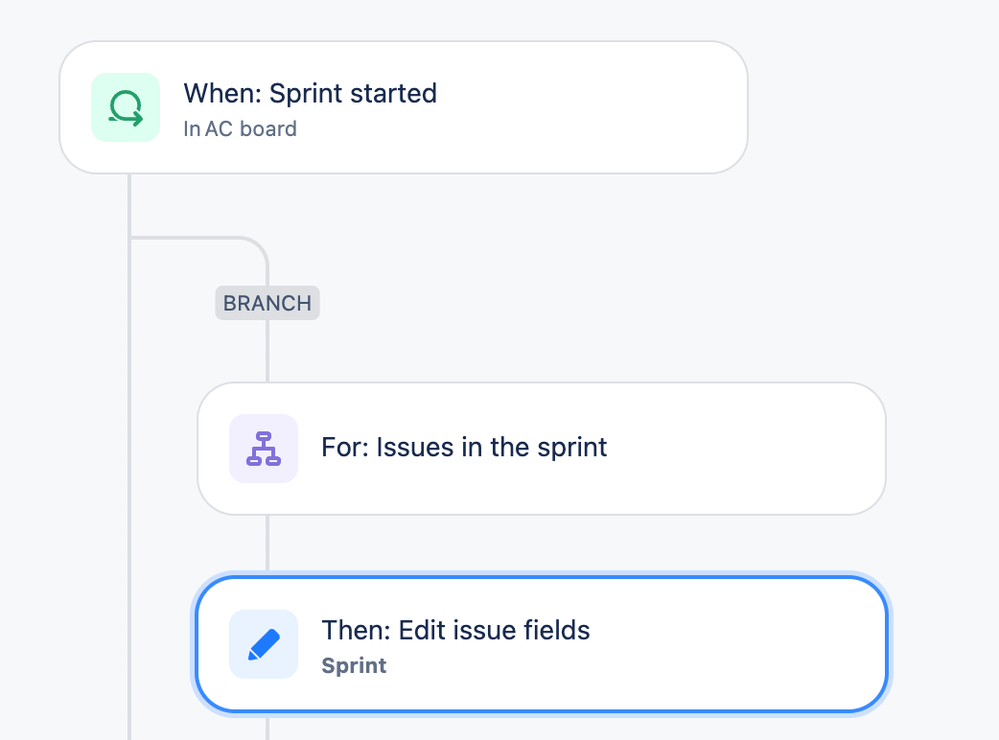This screenshot has width=999, height=740.
Task: Click the blue pencil edit icon
Action: pyautogui.click(x=263, y=644)
